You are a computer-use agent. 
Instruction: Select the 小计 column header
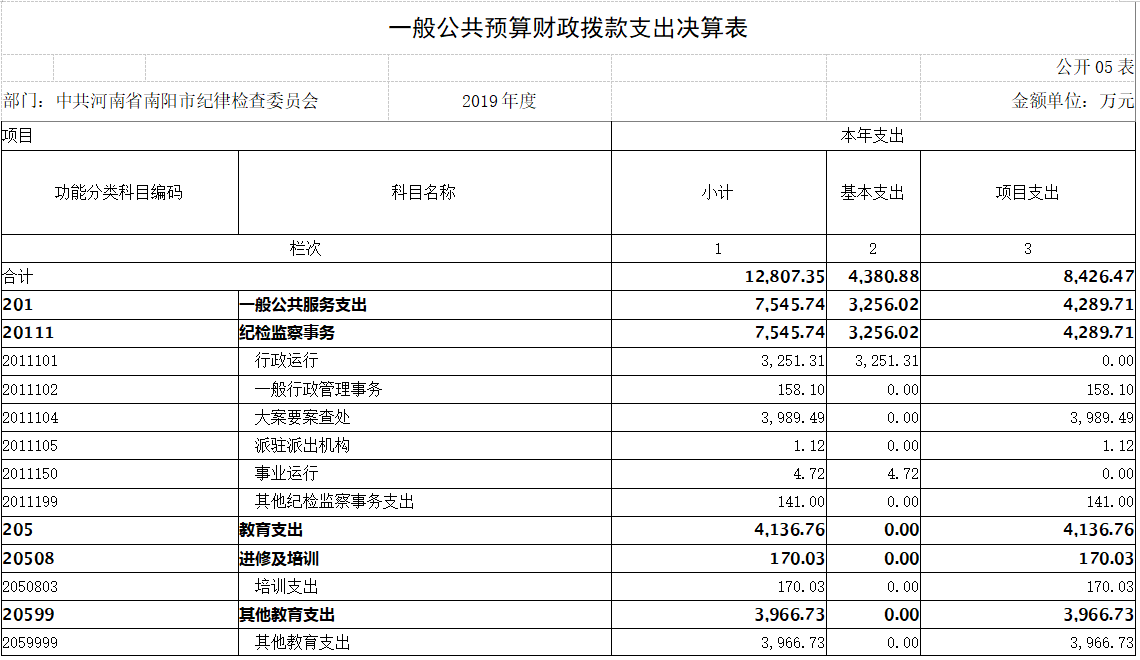[719, 193]
